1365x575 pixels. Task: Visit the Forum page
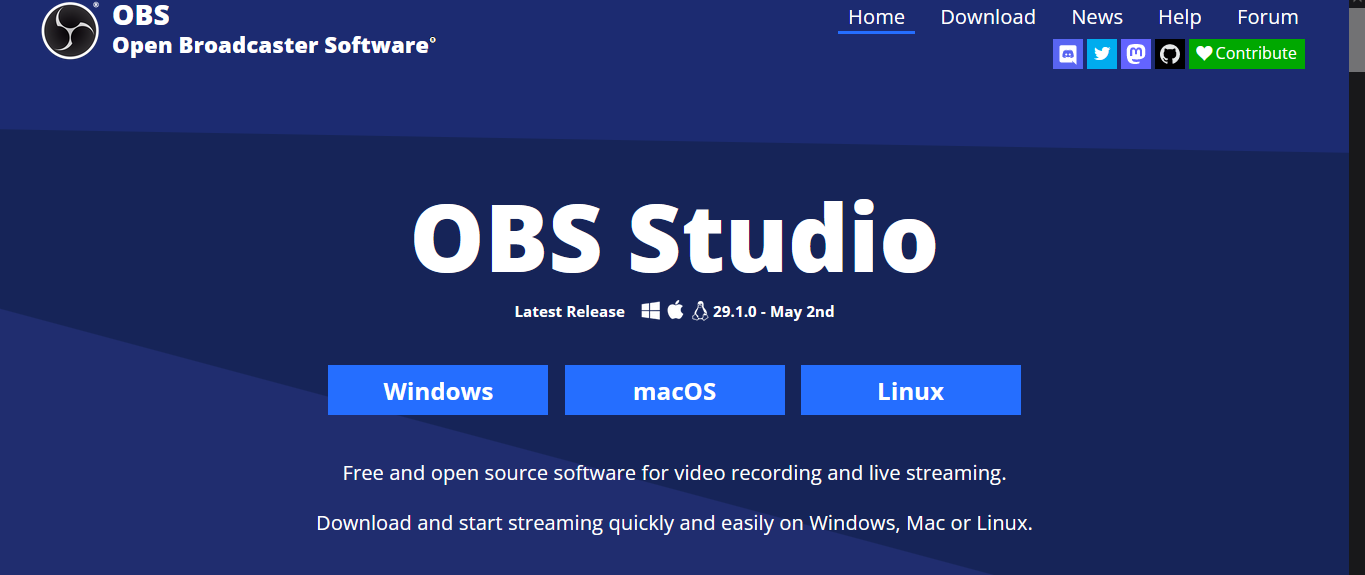1268,17
